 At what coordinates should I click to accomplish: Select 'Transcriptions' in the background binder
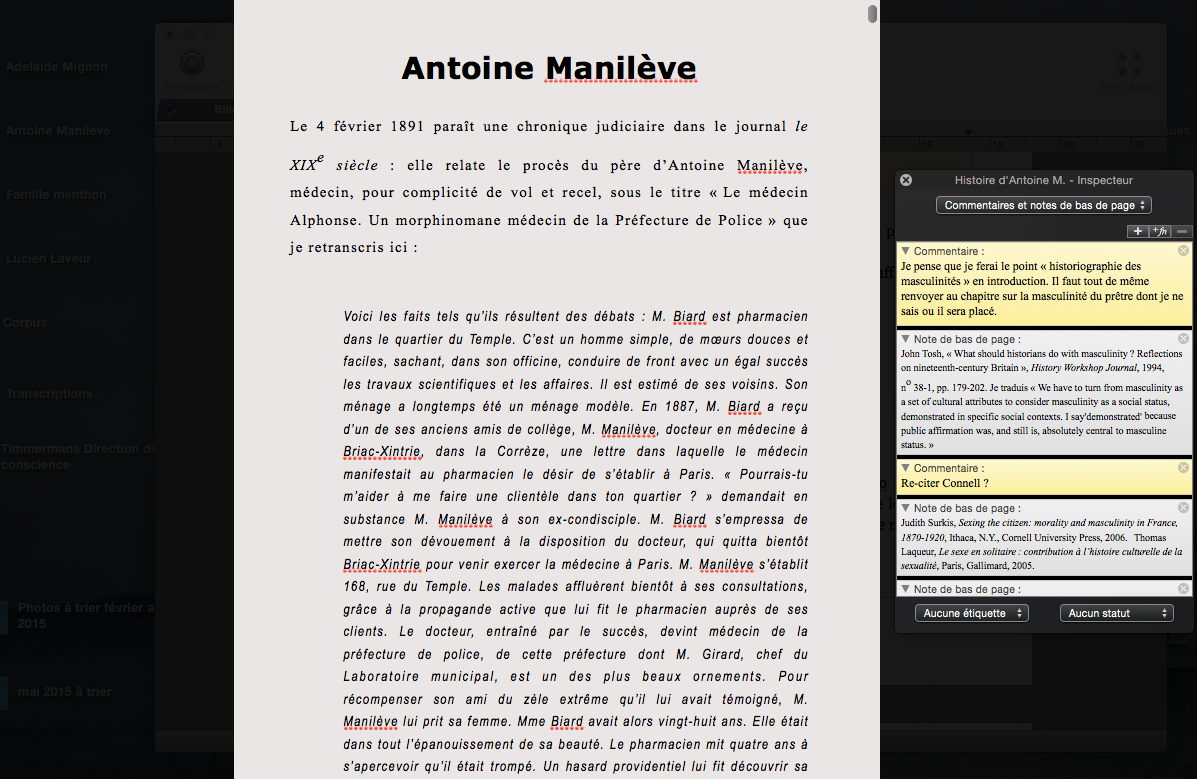tap(49, 393)
